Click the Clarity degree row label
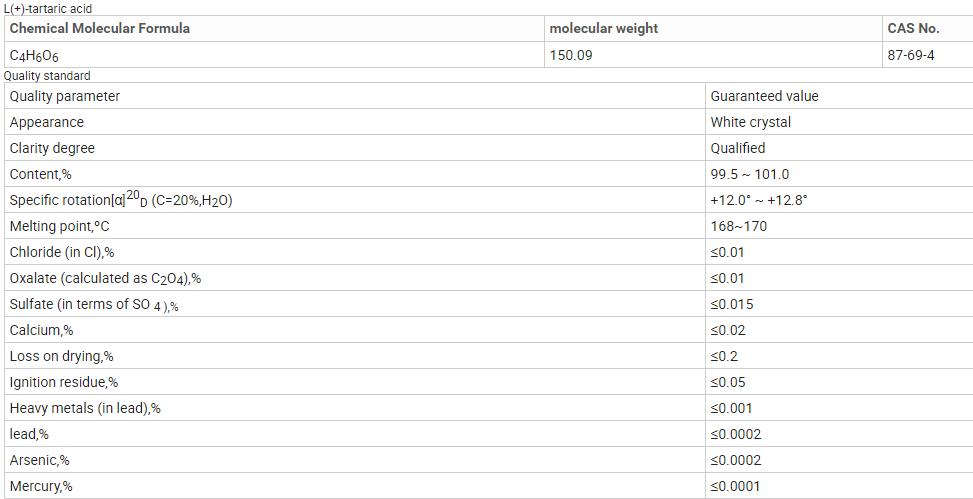The height and width of the screenshot is (499, 973). click(x=52, y=148)
